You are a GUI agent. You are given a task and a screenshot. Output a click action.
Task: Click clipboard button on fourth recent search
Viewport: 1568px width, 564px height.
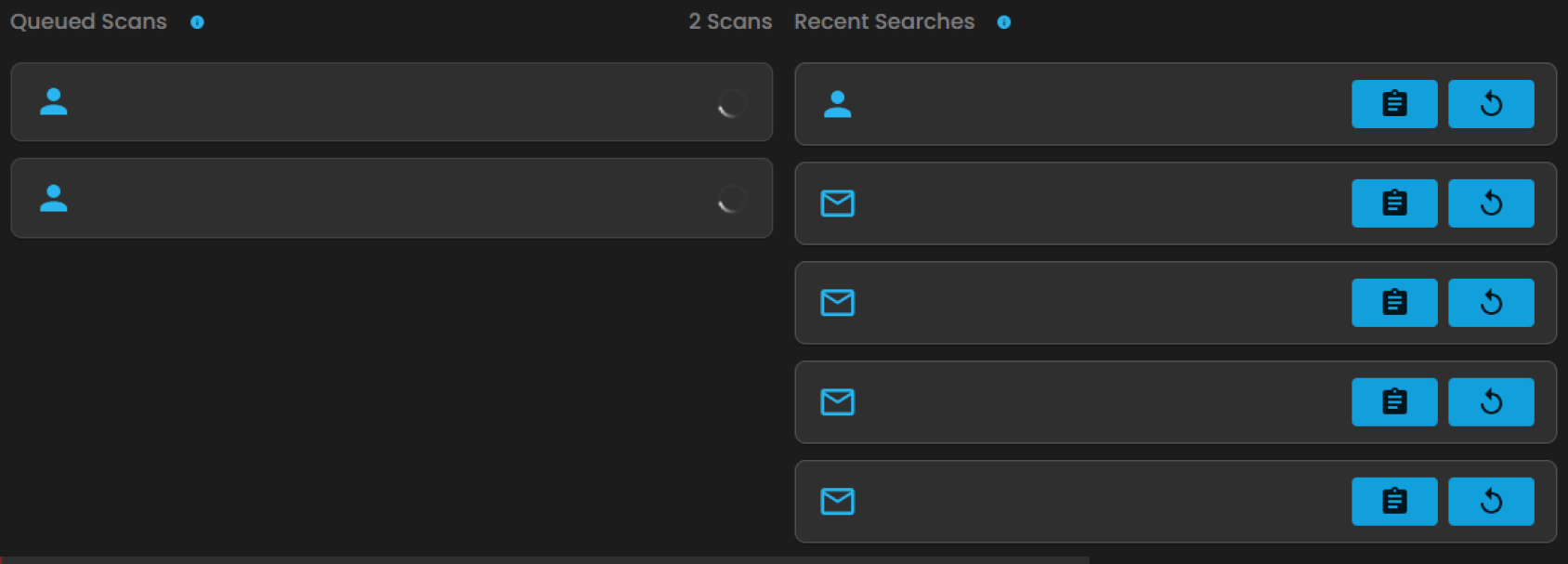pyautogui.click(x=1394, y=402)
